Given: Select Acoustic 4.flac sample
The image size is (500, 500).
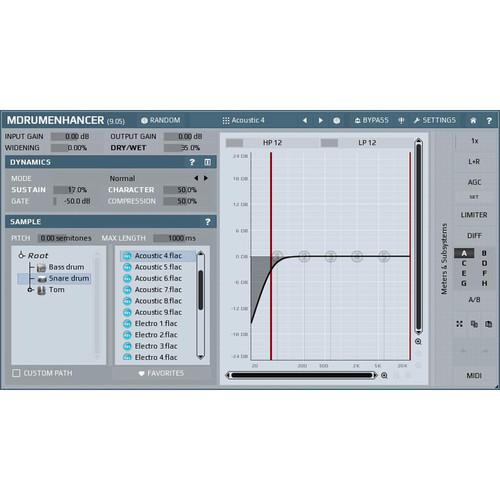Looking at the screenshot, I should tap(158, 256).
